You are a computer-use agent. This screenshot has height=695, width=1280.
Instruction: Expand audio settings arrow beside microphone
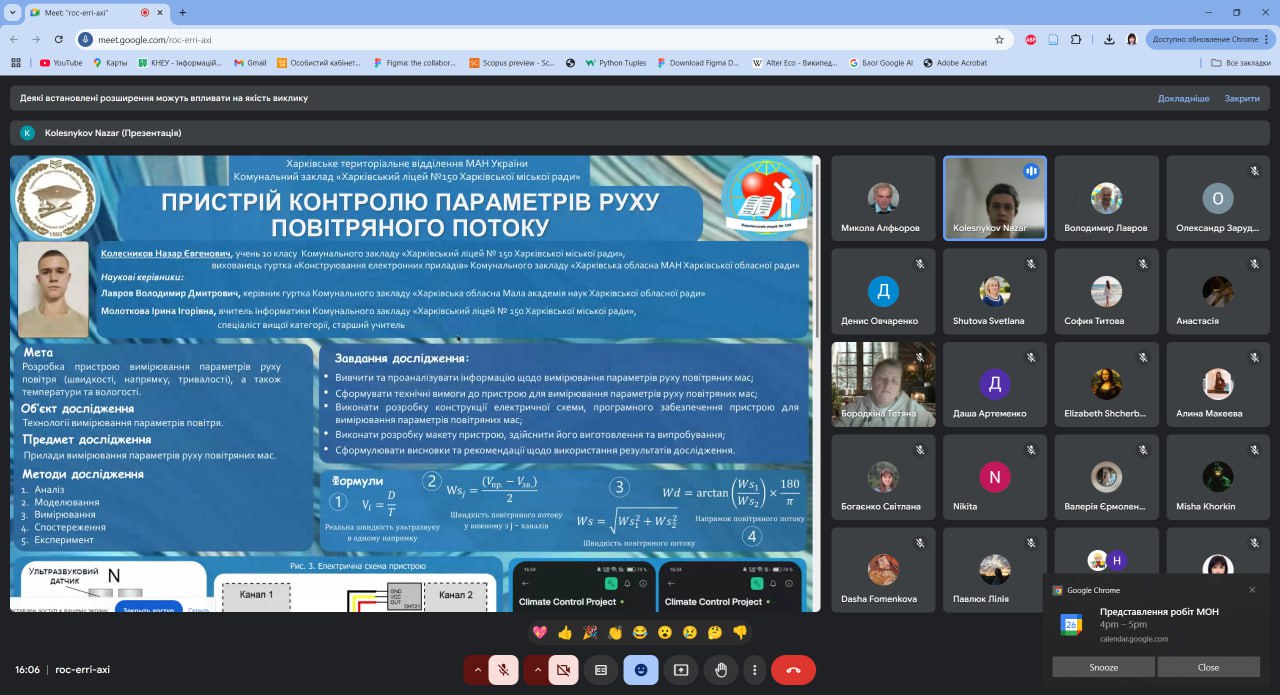[x=477, y=670]
